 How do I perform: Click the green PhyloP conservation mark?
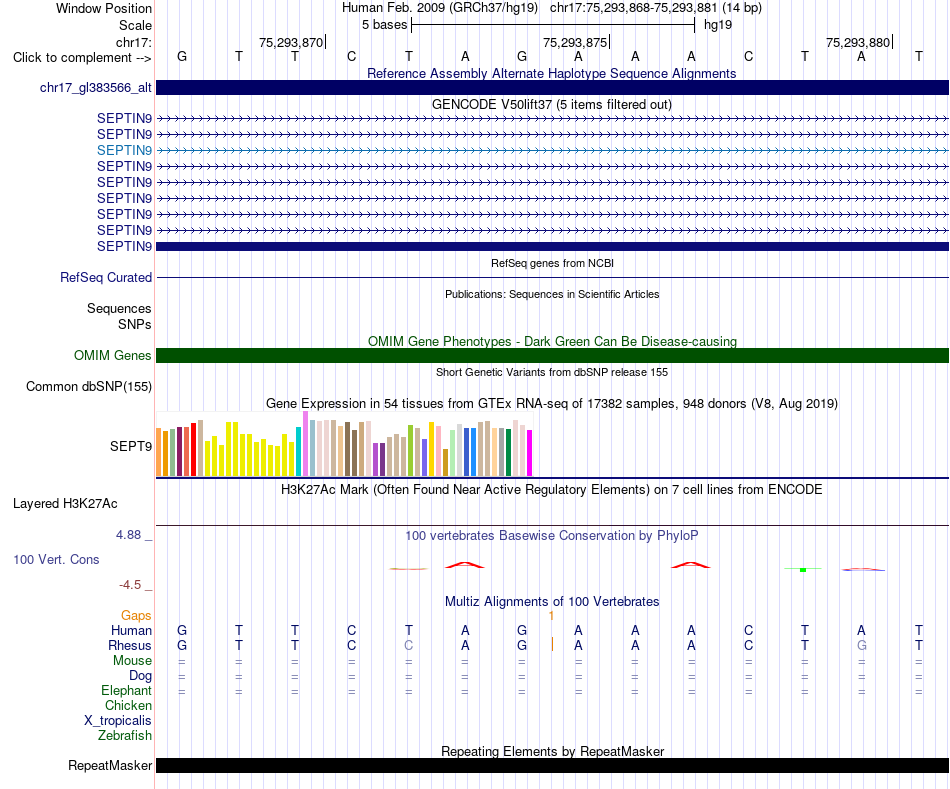click(x=803, y=569)
